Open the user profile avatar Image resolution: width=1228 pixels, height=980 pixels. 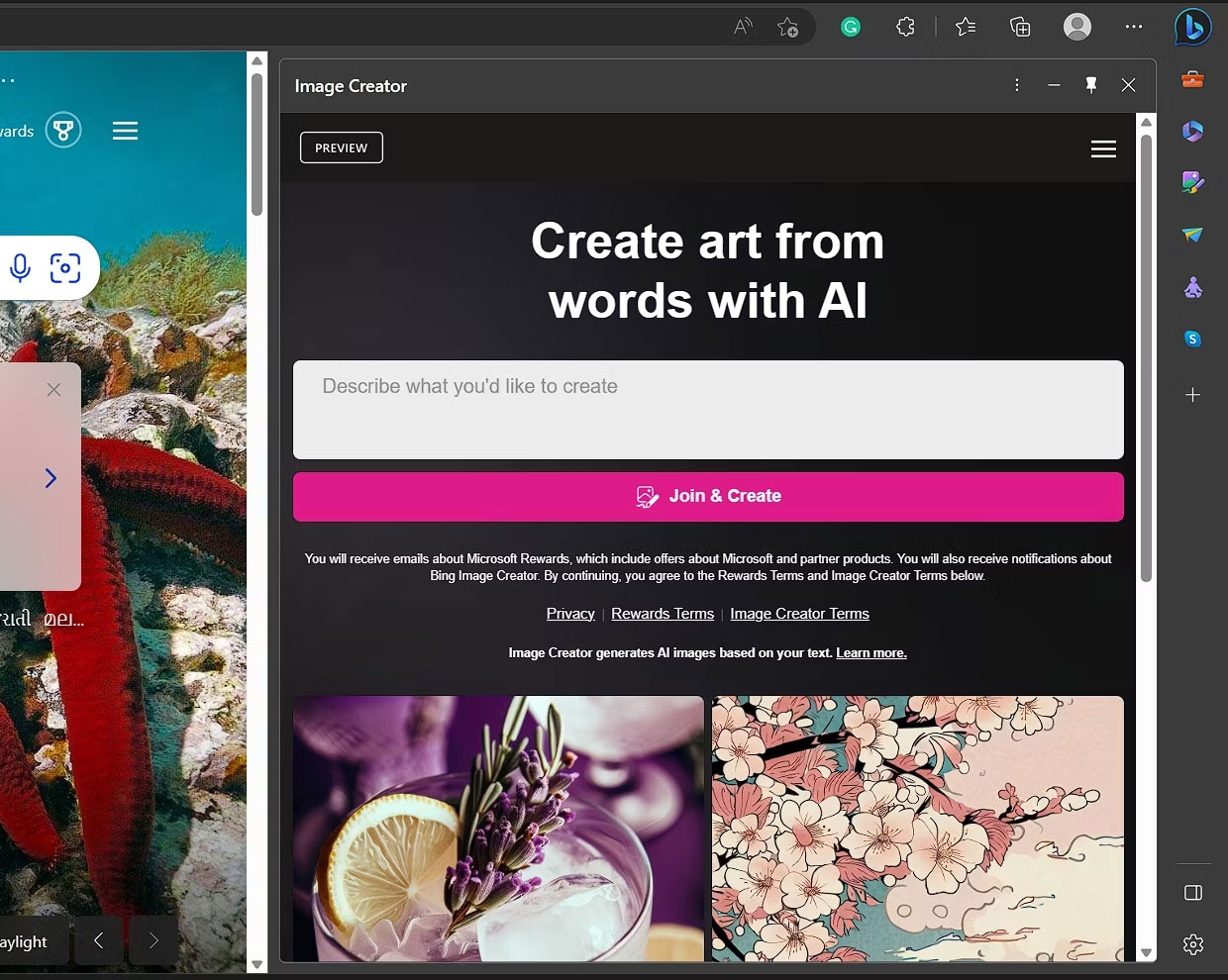(x=1077, y=27)
